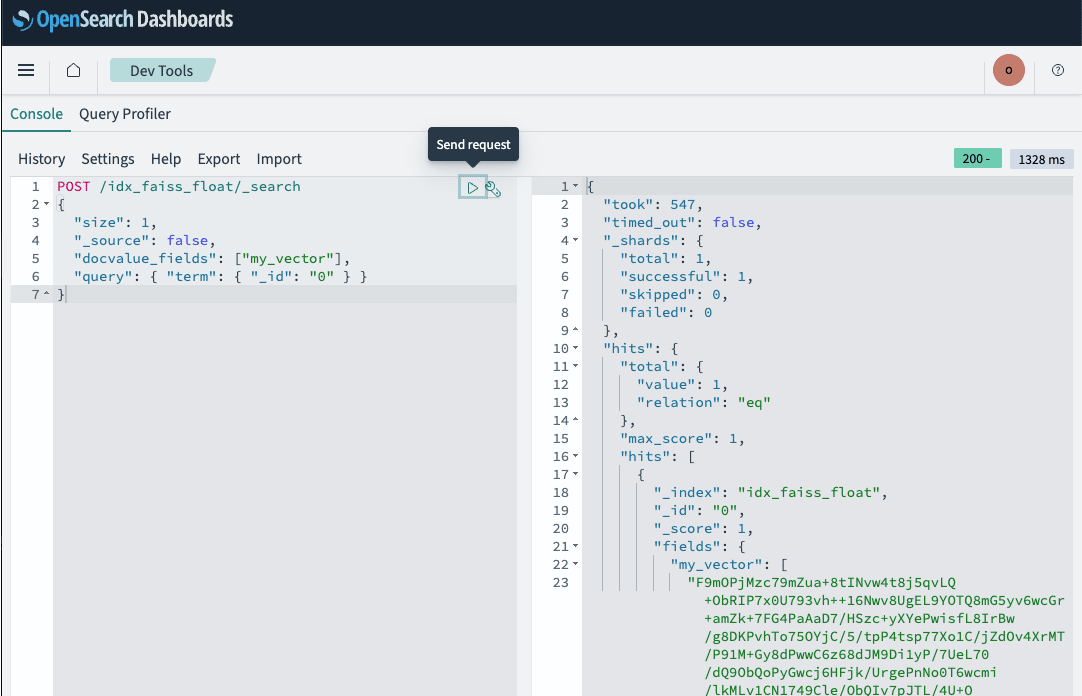This screenshot has height=696, width=1082.
Task: Go to the home page icon
Action: [73, 70]
